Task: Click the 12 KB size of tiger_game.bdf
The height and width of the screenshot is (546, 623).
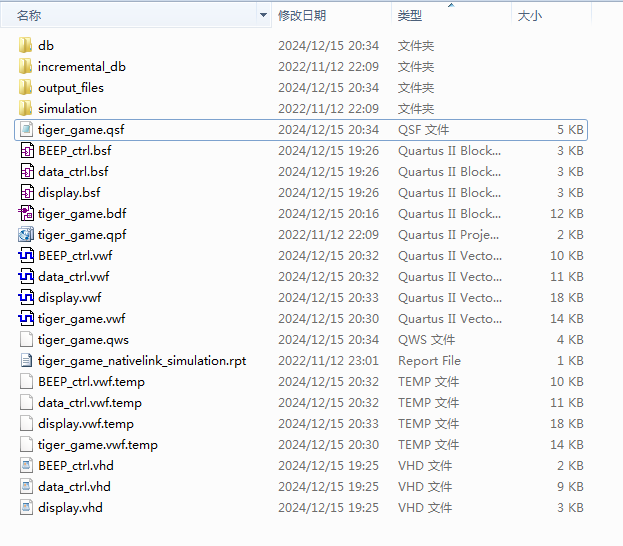Action: pyautogui.click(x=567, y=213)
